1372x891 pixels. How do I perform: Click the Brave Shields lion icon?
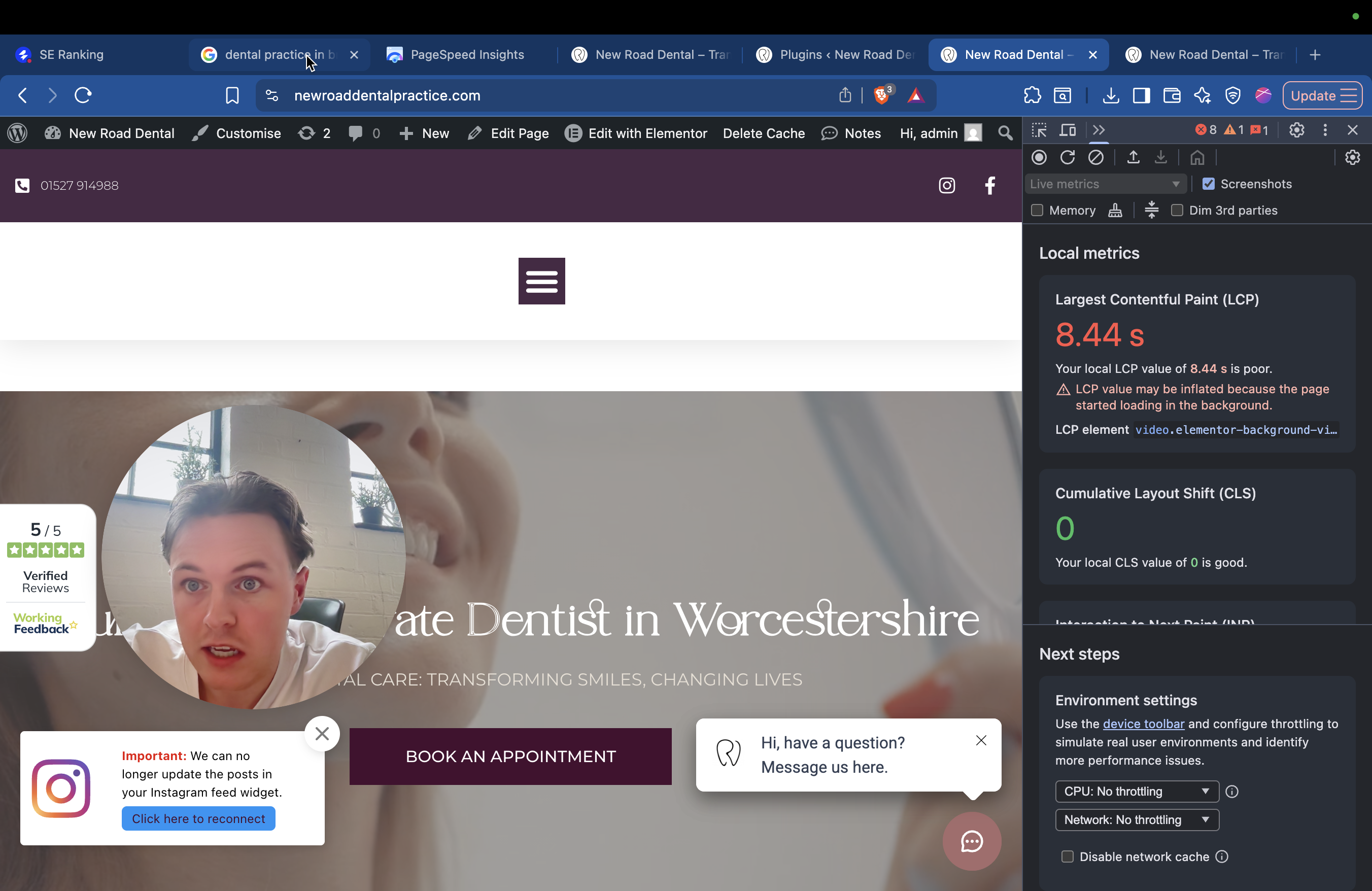(881, 96)
